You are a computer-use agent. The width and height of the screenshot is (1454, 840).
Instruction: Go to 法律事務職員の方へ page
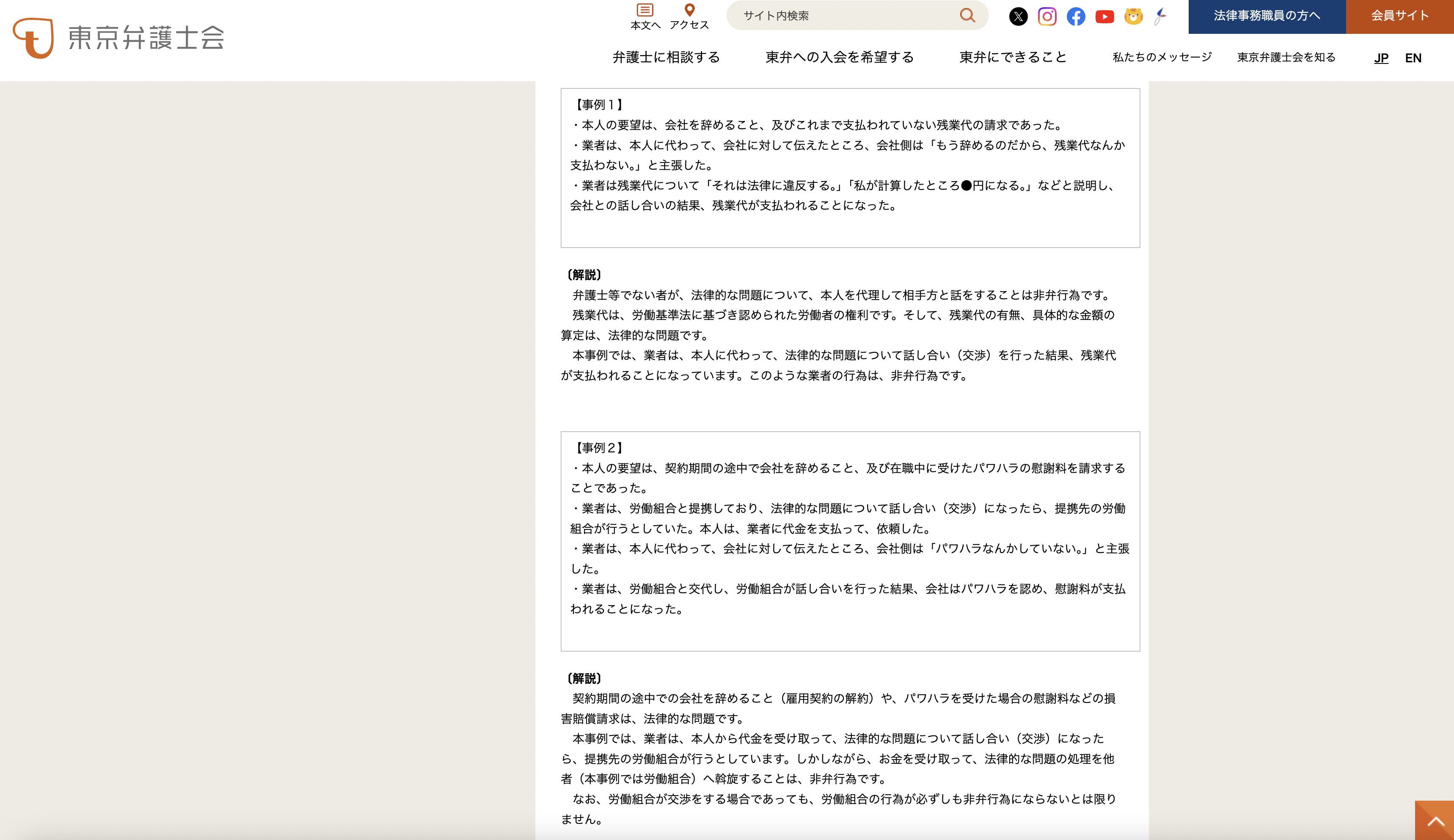[x=1267, y=16]
